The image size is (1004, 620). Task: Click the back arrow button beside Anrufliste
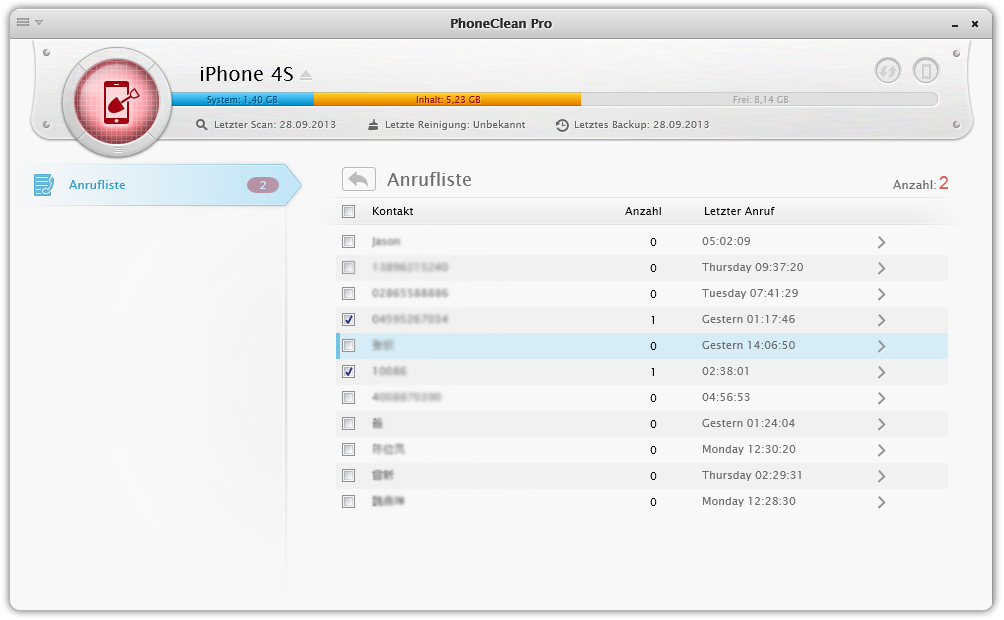359,179
